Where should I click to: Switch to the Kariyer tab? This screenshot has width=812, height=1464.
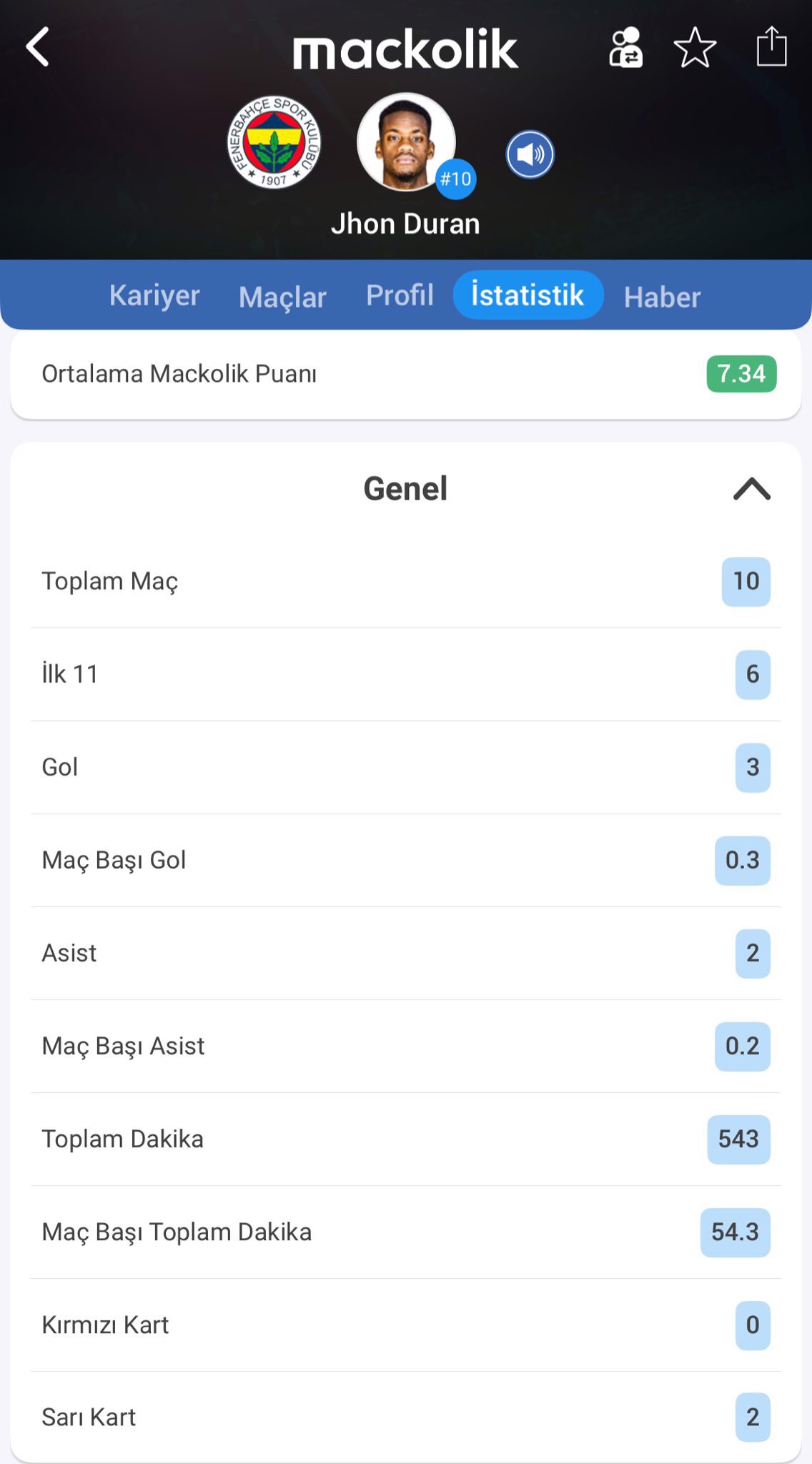click(x=154, y=295)
